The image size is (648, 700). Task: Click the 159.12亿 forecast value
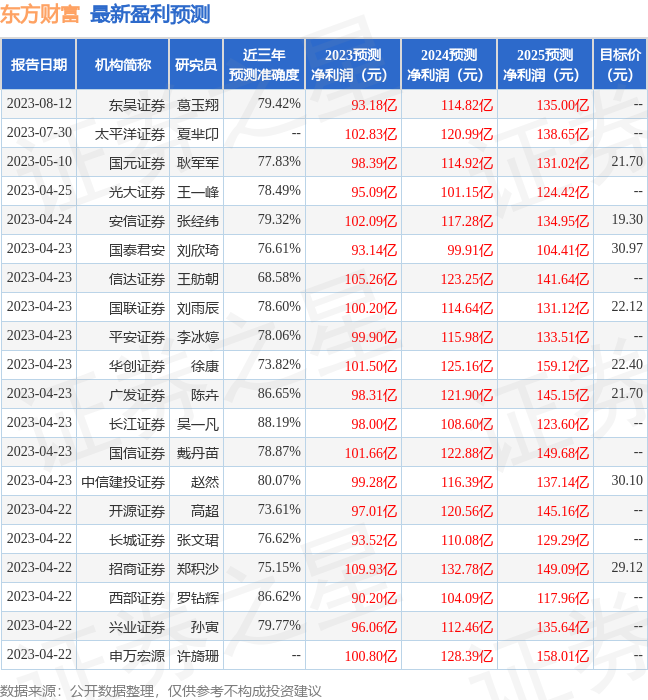pyautogui.click(x=563, y=367)
